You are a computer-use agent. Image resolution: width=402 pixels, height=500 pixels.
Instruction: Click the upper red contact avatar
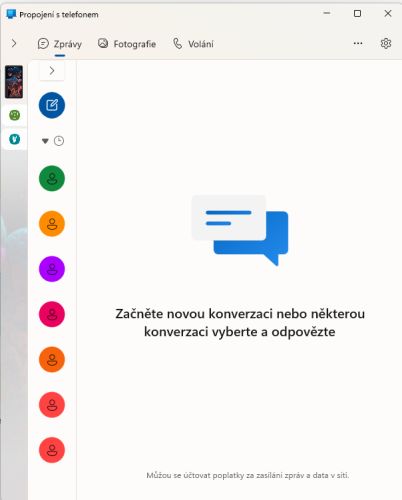[x=52, y=405]
